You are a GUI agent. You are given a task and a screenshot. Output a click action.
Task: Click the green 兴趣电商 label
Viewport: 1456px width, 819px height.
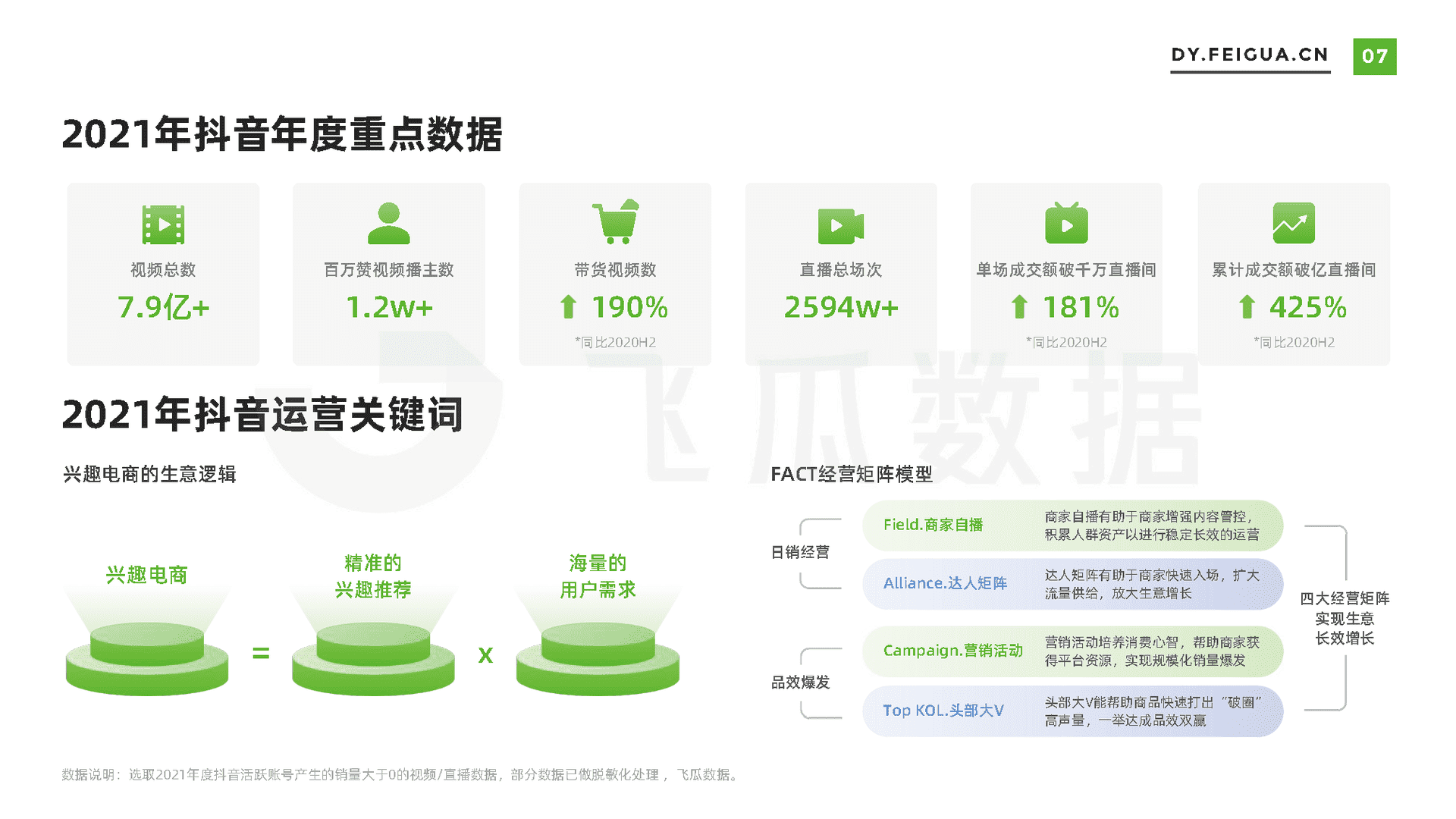pyautogui.click(x=146, y=575)
